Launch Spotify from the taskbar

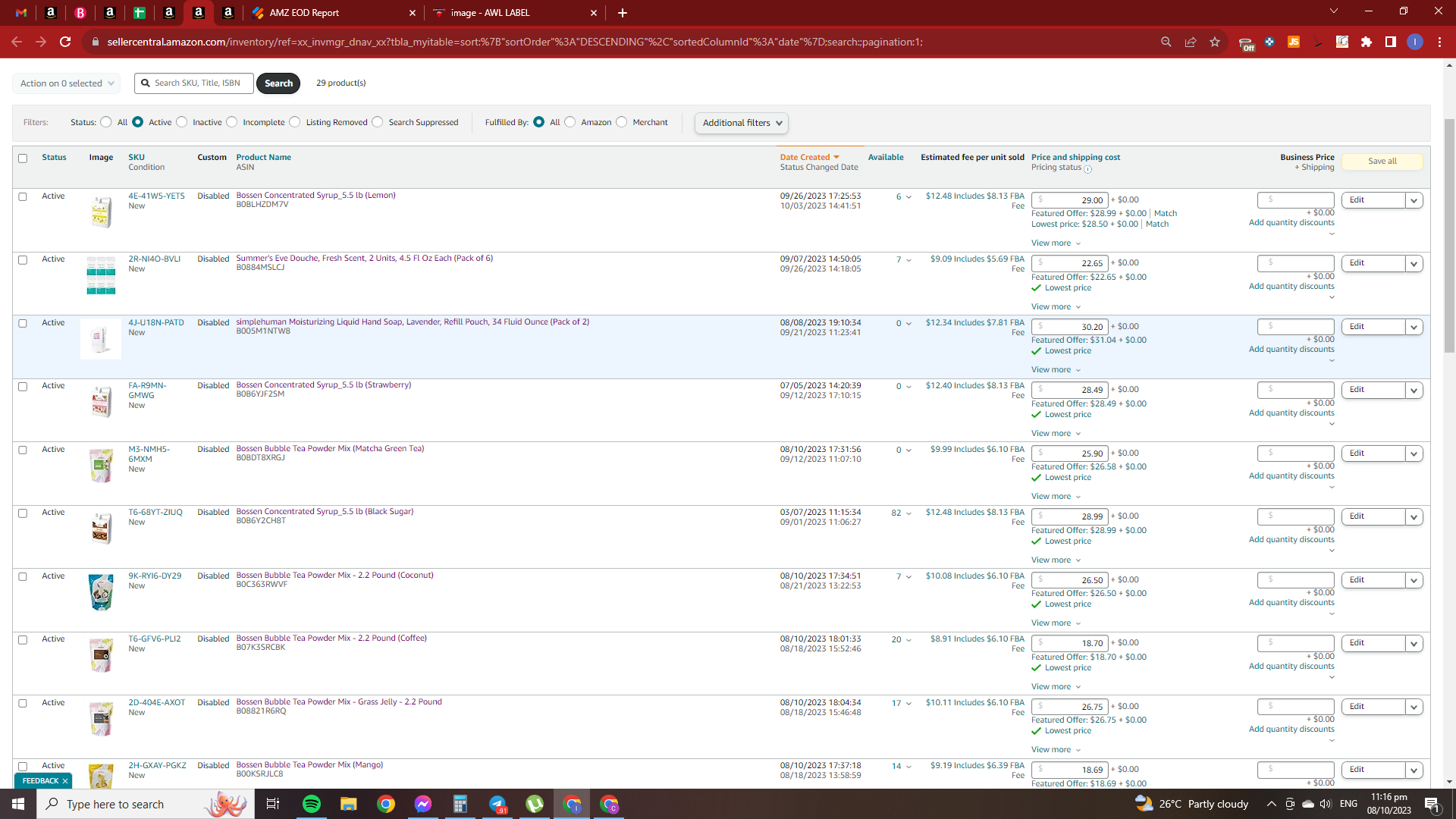click(x=312, y=804)
